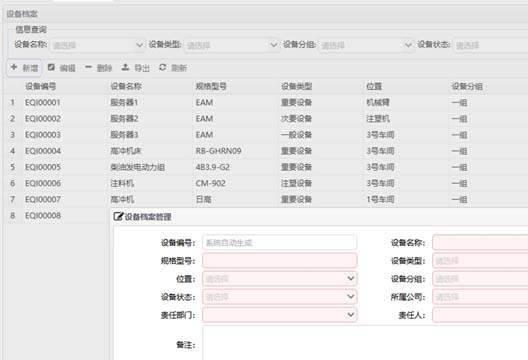The height and width of the screenshot is (360, 528).
Task: Open the 所属公司 select in the form
Action: [480, 297]
